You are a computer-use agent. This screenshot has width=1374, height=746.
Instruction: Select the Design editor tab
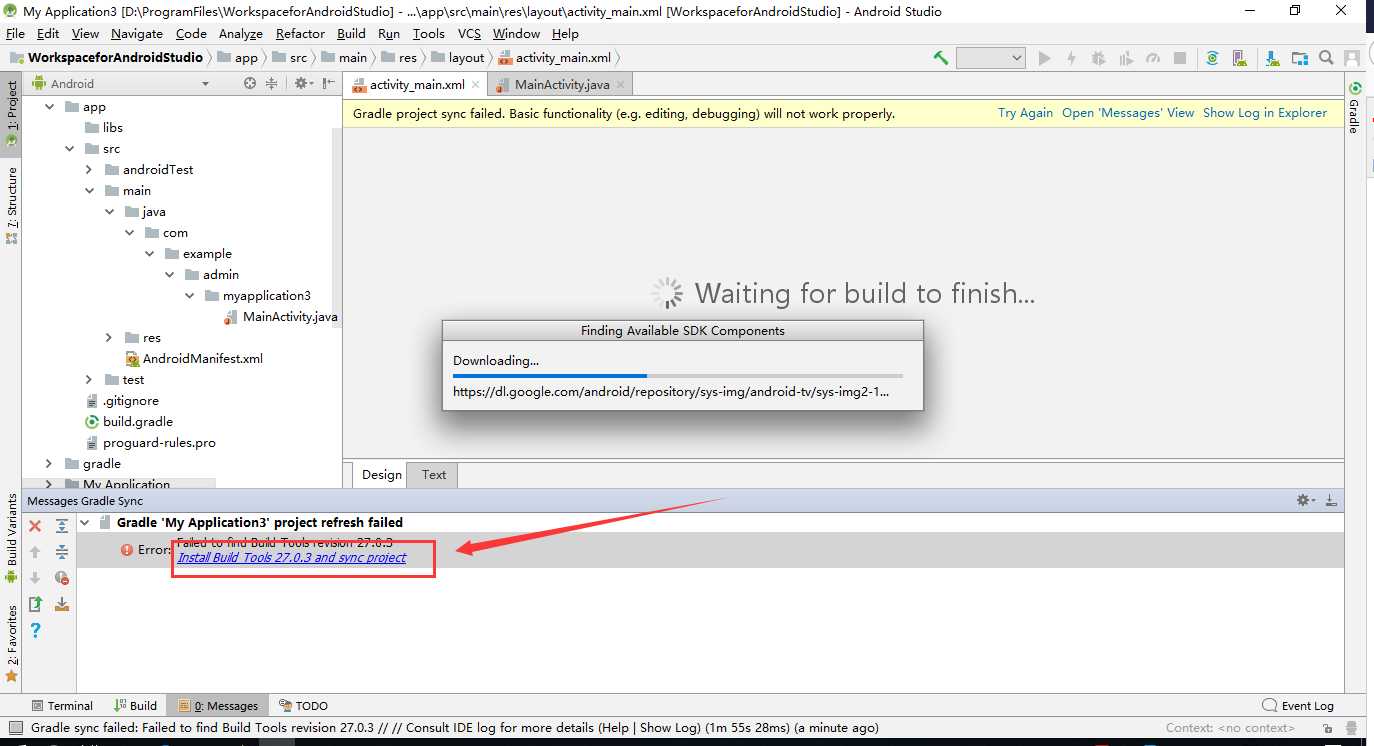(x=381, y=475)
